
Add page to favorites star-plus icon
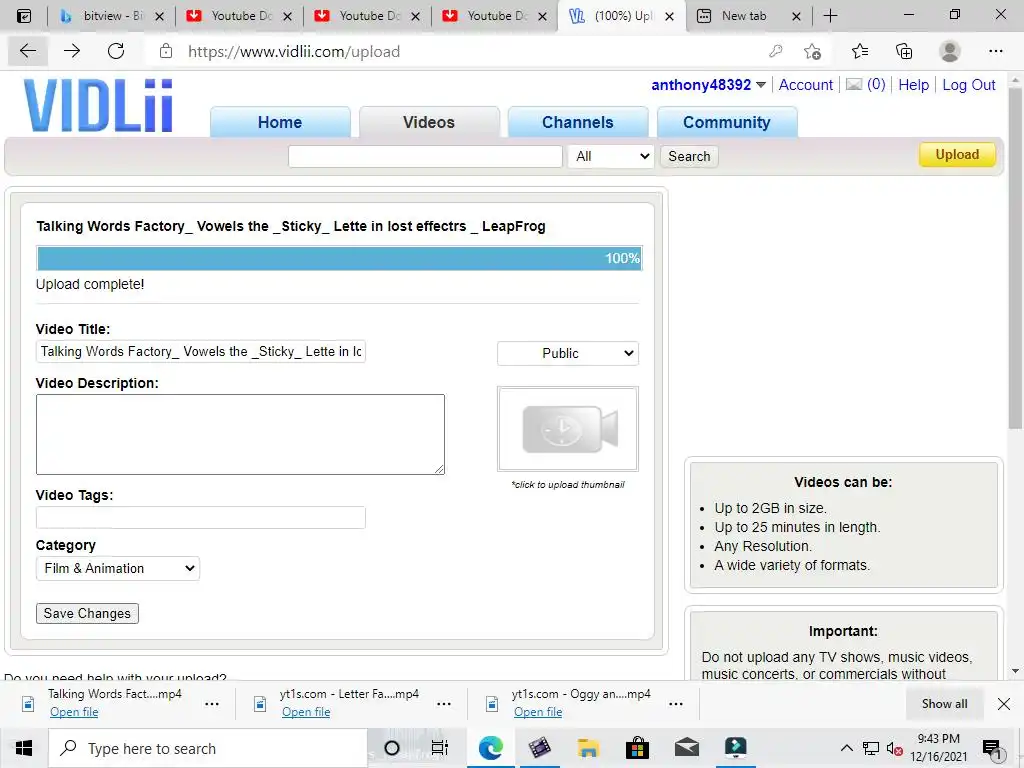tap(812, 51)
